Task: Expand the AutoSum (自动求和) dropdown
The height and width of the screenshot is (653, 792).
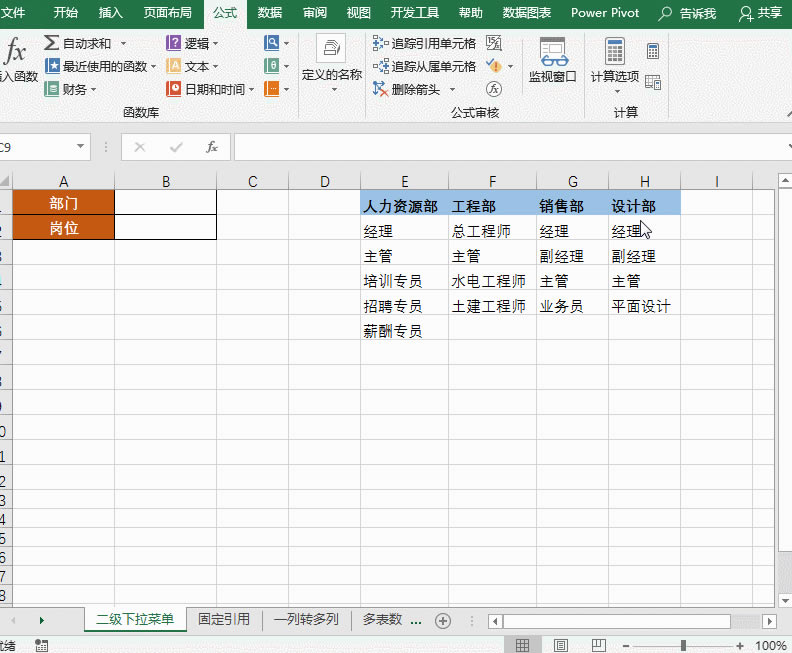Action: click(123, 44)
